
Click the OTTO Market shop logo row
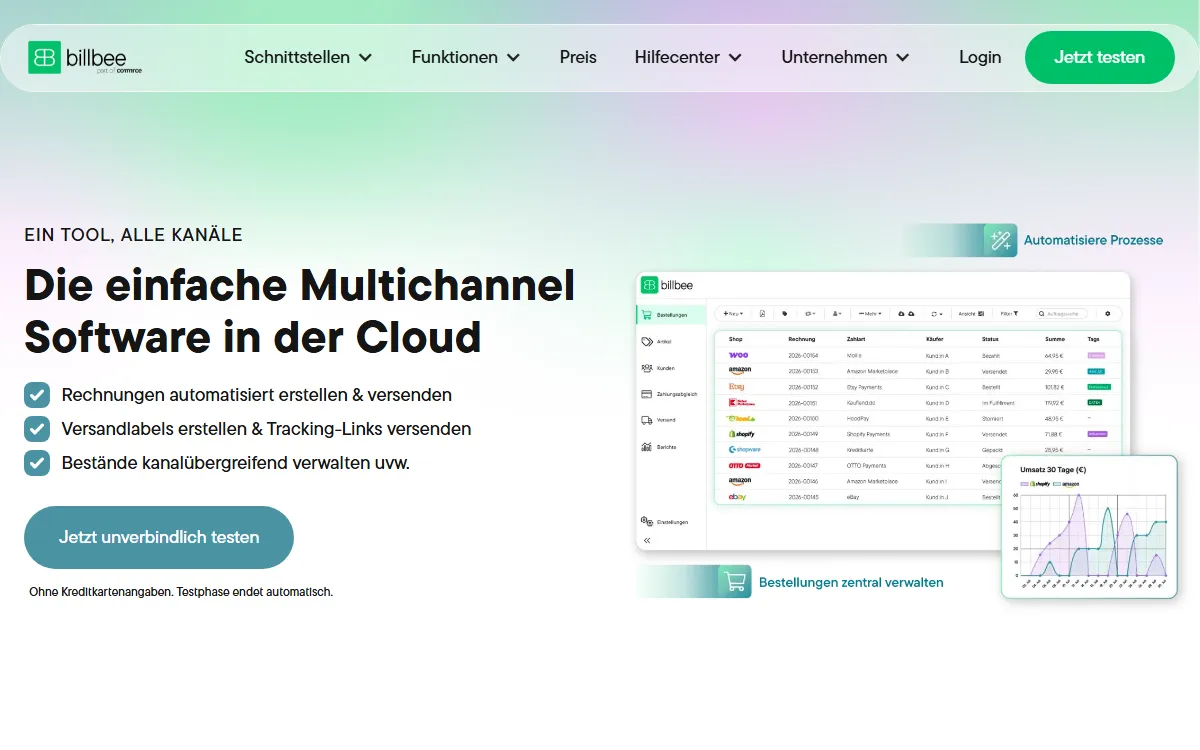click(x=744, y=466)
